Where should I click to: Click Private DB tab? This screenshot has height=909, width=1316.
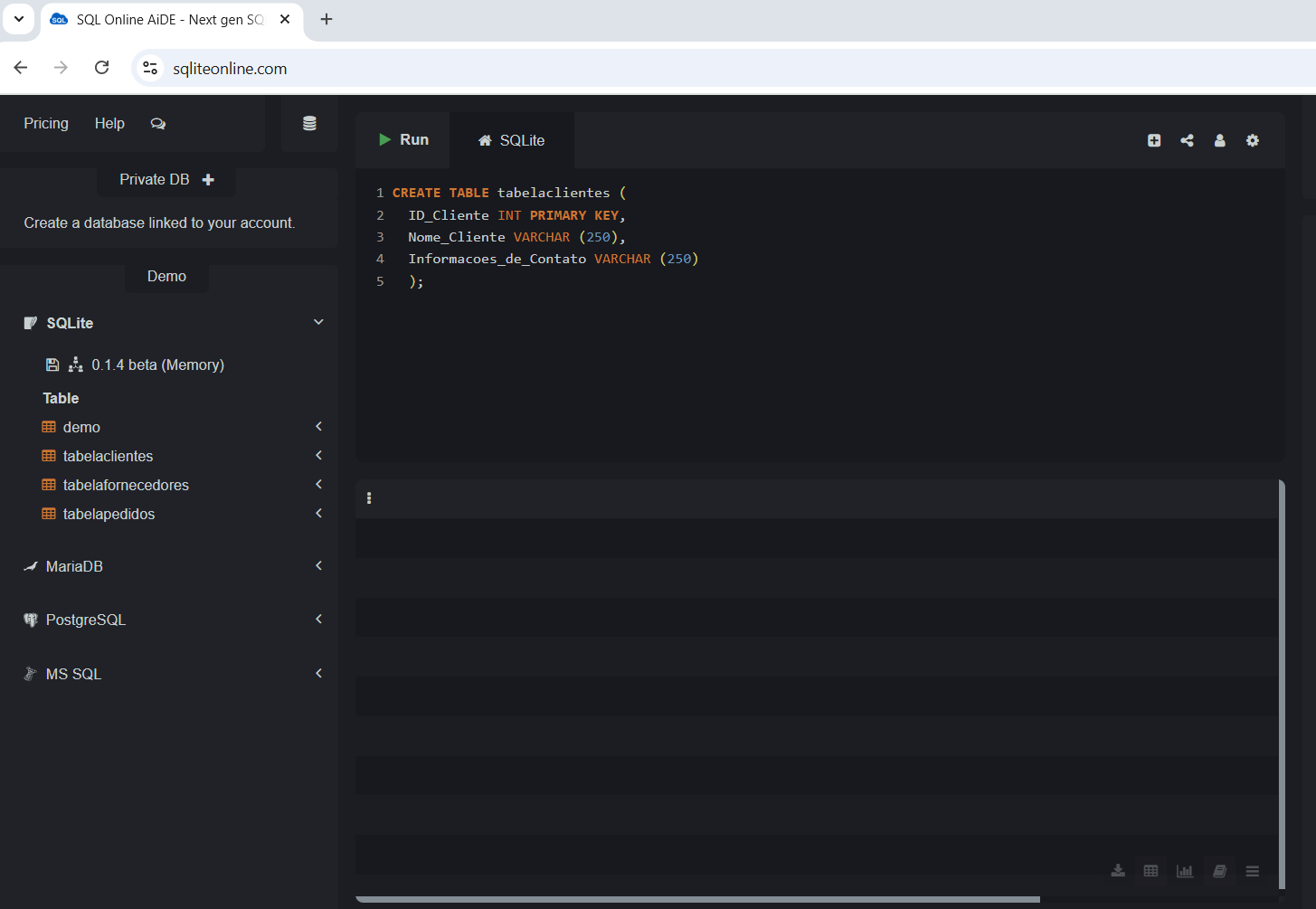click(155, 179)
